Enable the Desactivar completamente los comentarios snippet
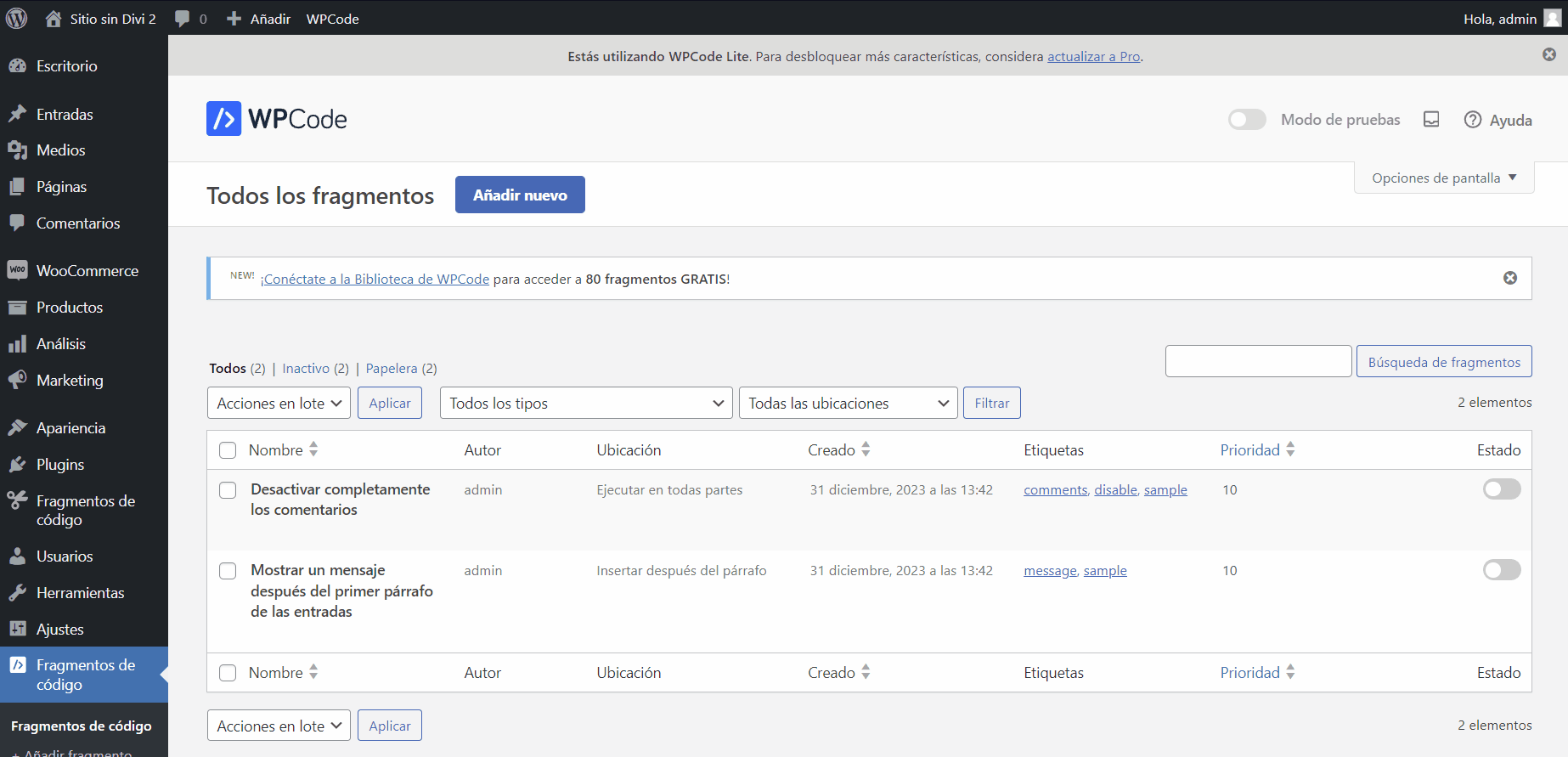The height and width of the screenshot is (757, 1568). pos(1501,489)
